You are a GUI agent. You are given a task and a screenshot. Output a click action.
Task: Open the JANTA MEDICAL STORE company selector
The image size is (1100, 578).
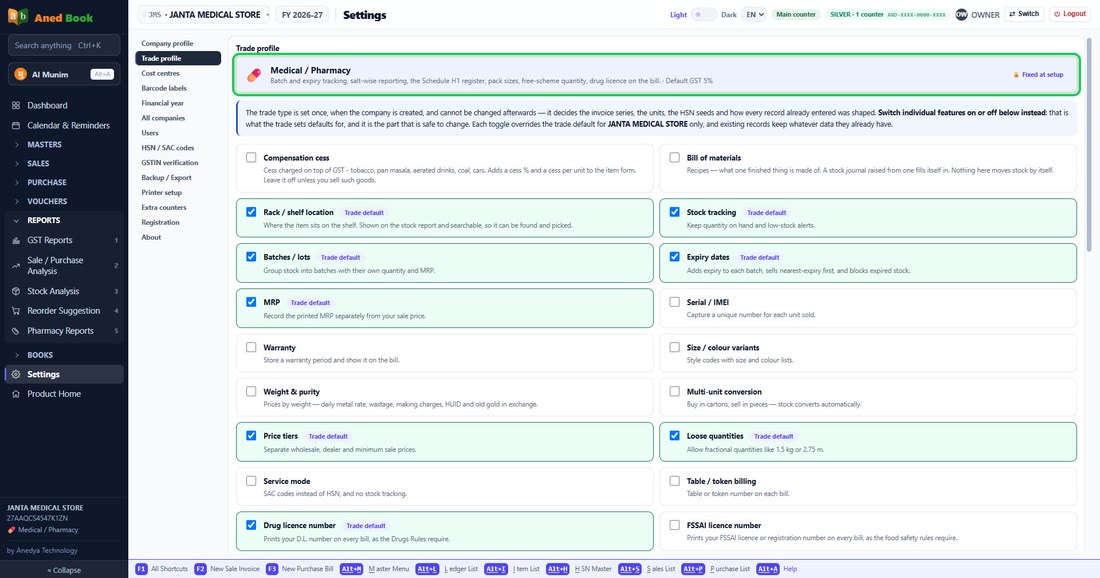pos(204,15)
